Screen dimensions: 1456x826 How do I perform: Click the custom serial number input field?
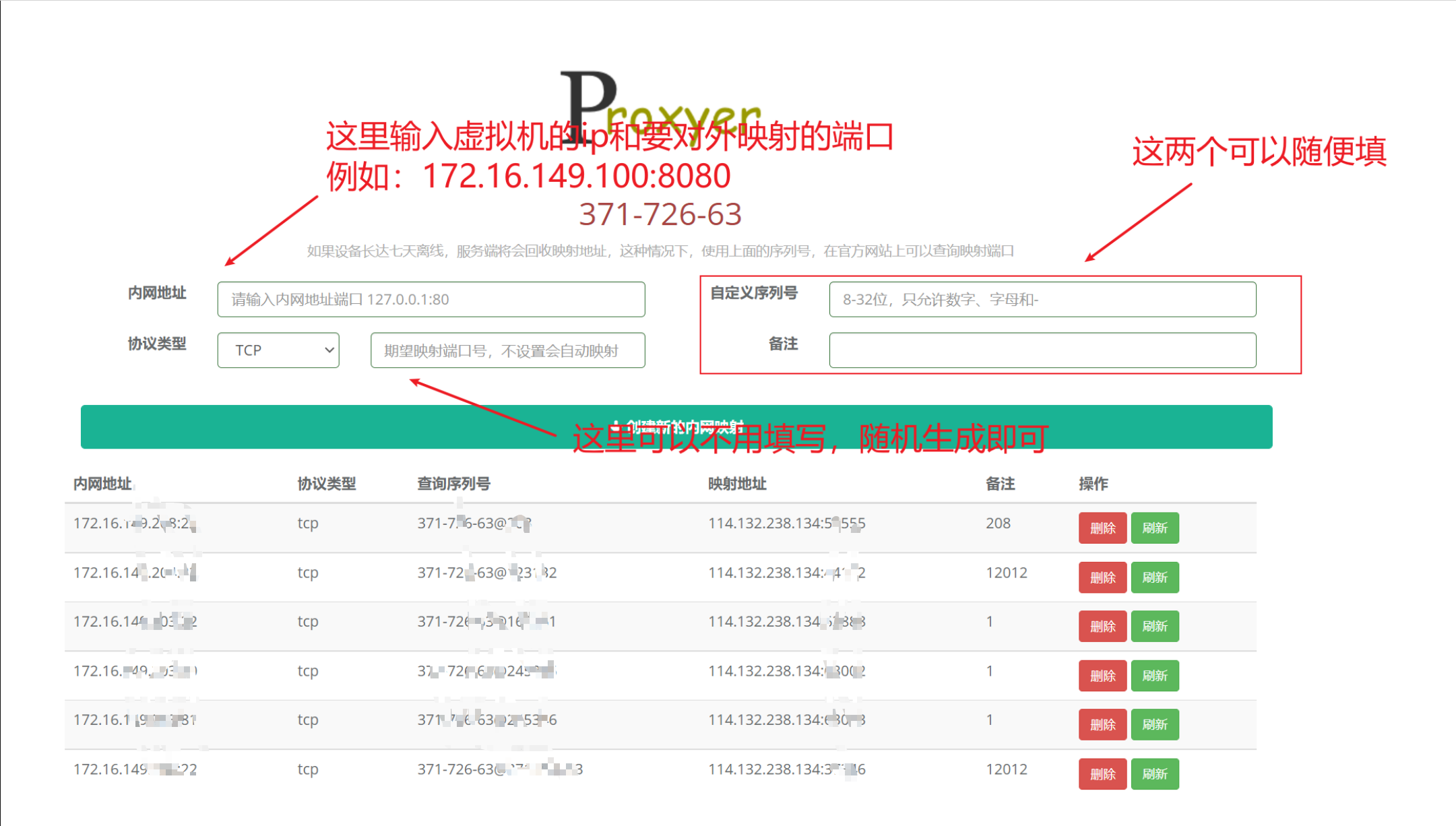[1042, 299]
